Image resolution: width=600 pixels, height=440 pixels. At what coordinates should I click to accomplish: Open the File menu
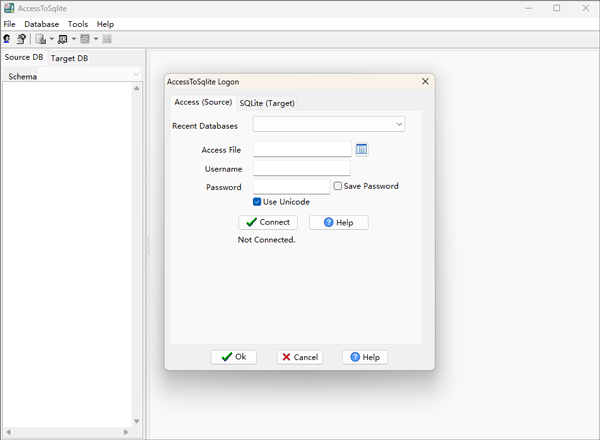pyautogui.click(x=10, y=24)
